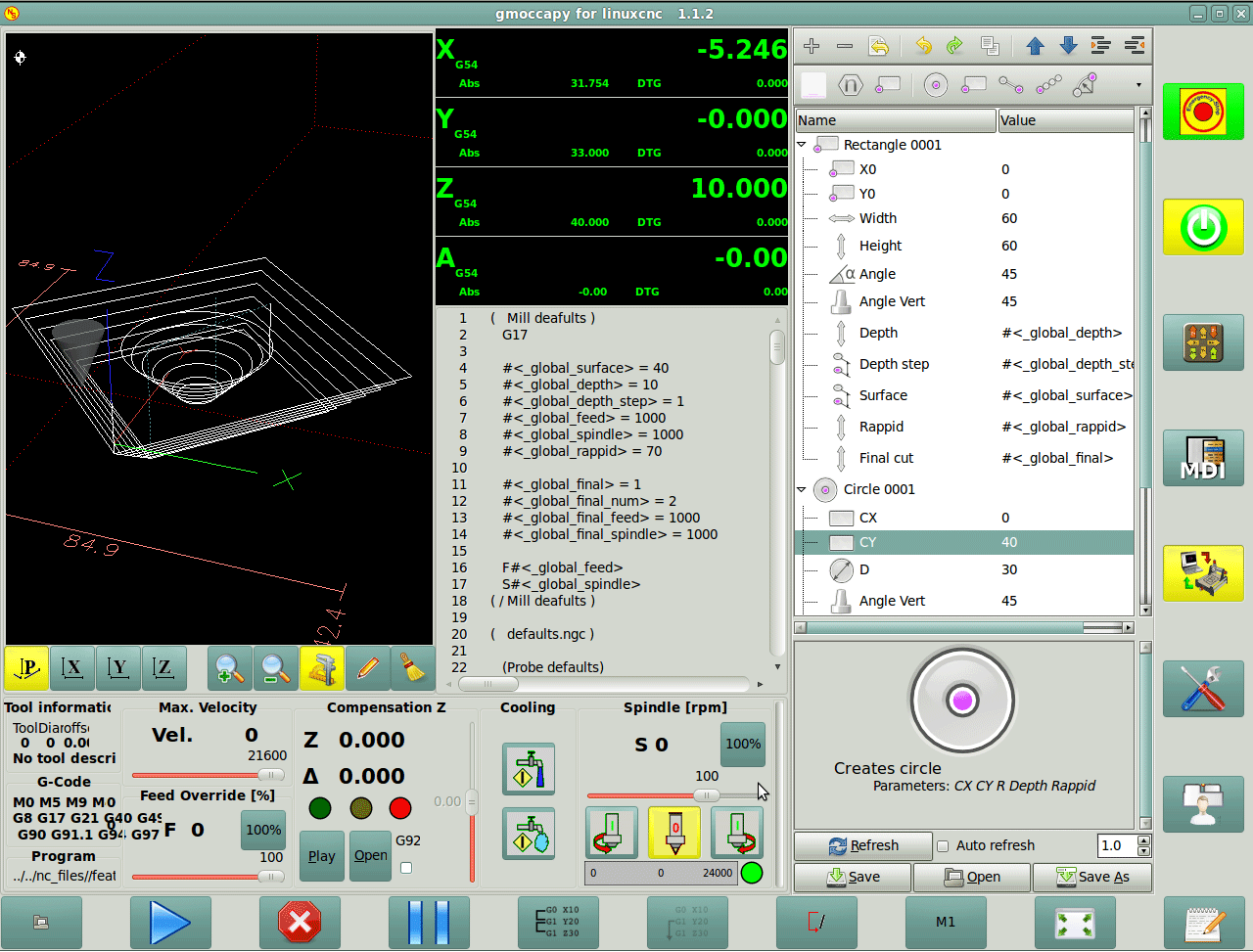The image size is (1253, 952).
Task: Stop the program with the red X
Action: point(300,922)
